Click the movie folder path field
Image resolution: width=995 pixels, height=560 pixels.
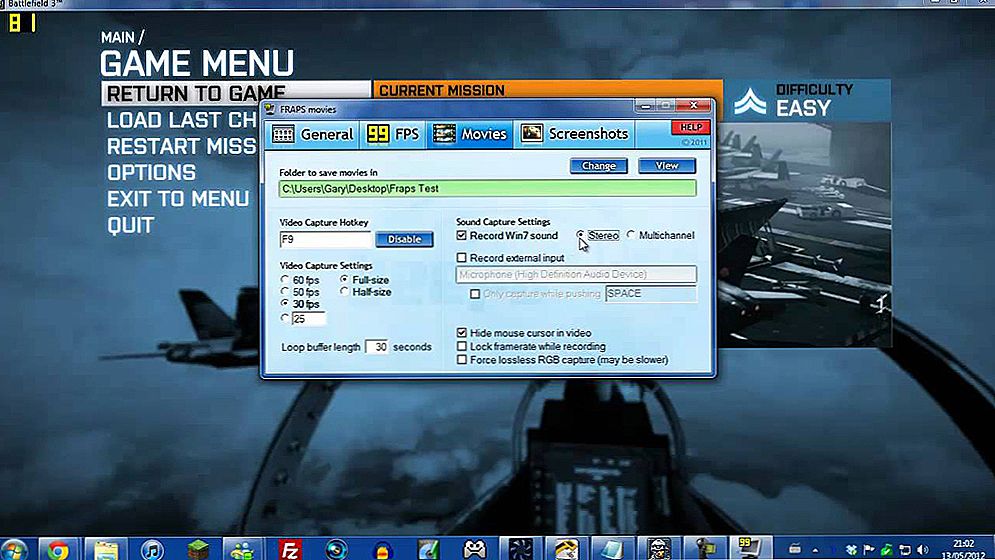tap(487, 189)
